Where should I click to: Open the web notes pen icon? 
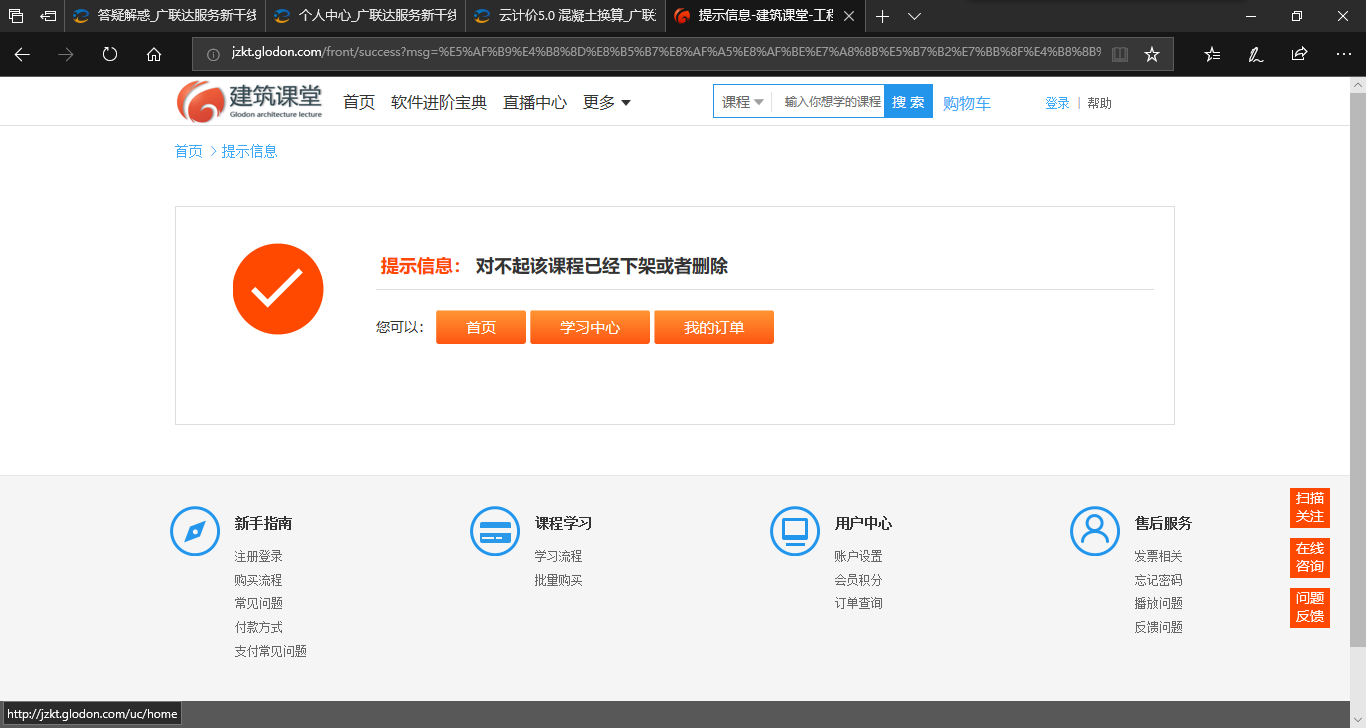click(x=1256, y=54)
